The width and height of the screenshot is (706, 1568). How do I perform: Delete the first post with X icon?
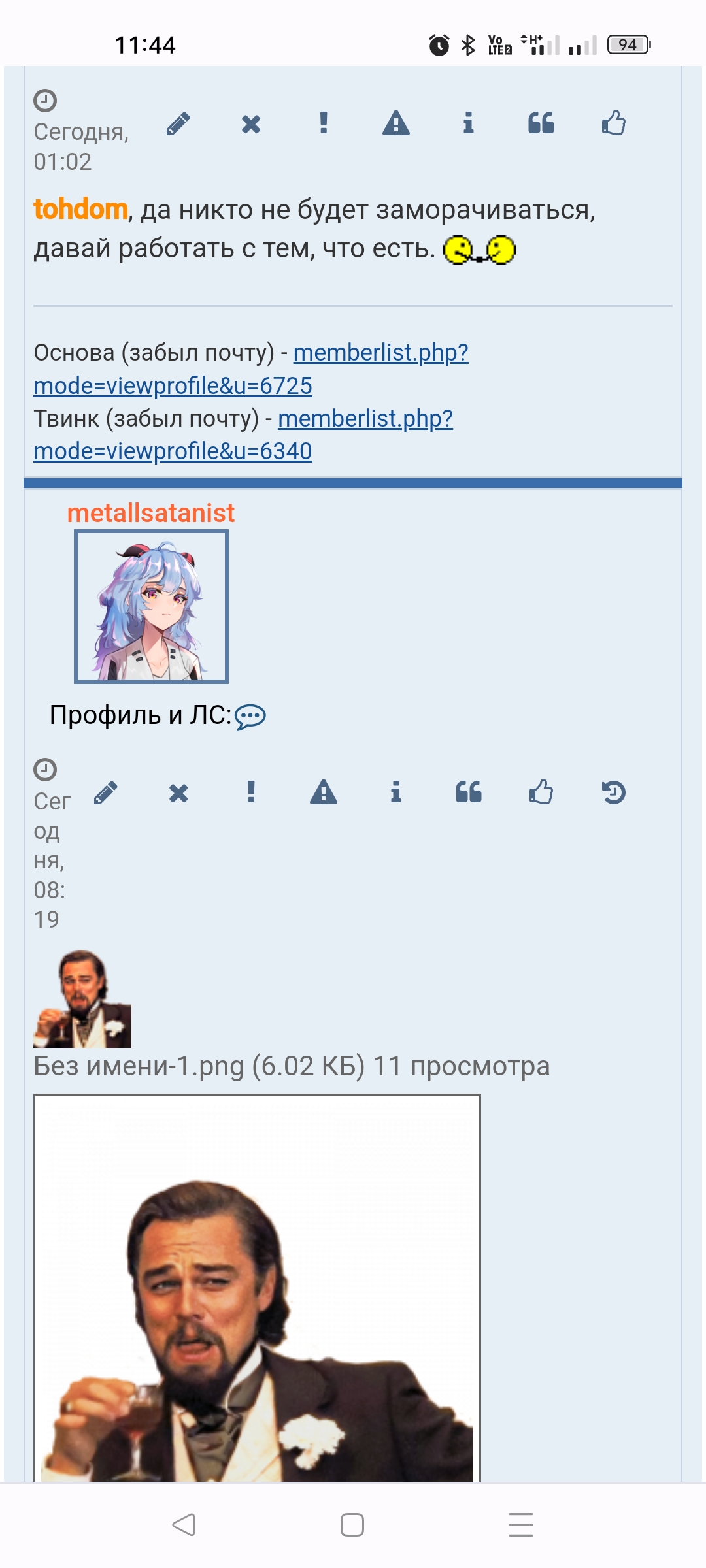click(x=251, y=123)
